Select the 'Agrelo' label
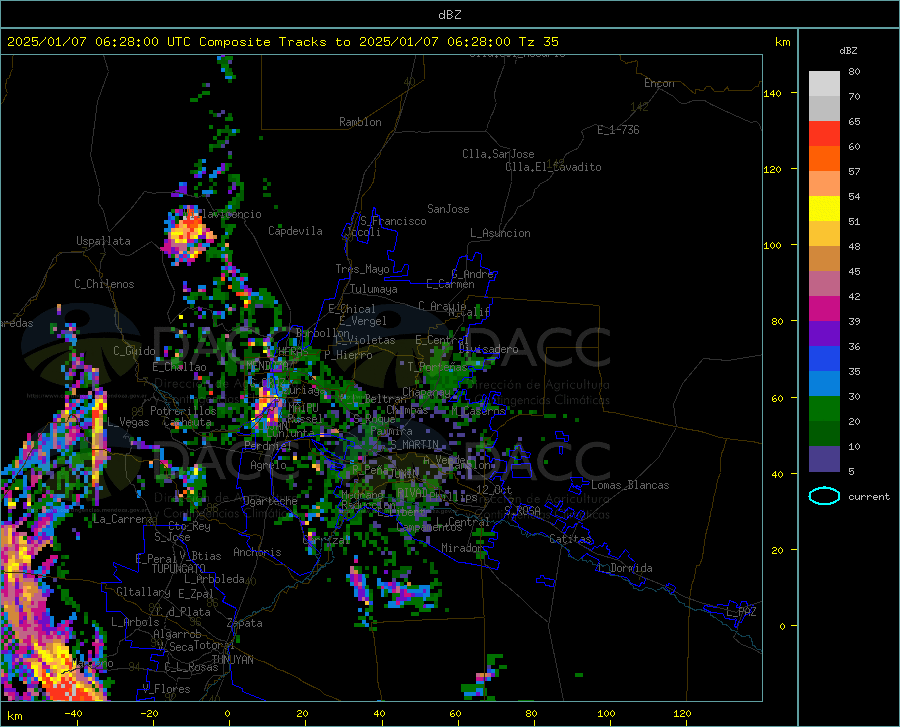This screenshot has width=900, height=727. pos(268,465)
